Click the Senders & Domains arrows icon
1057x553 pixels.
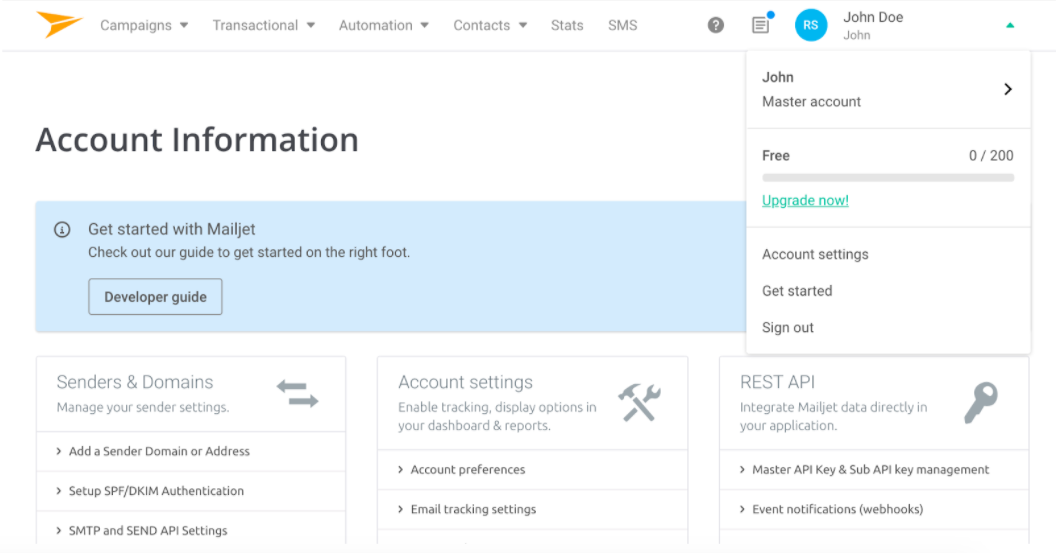(x=297, y=394)
